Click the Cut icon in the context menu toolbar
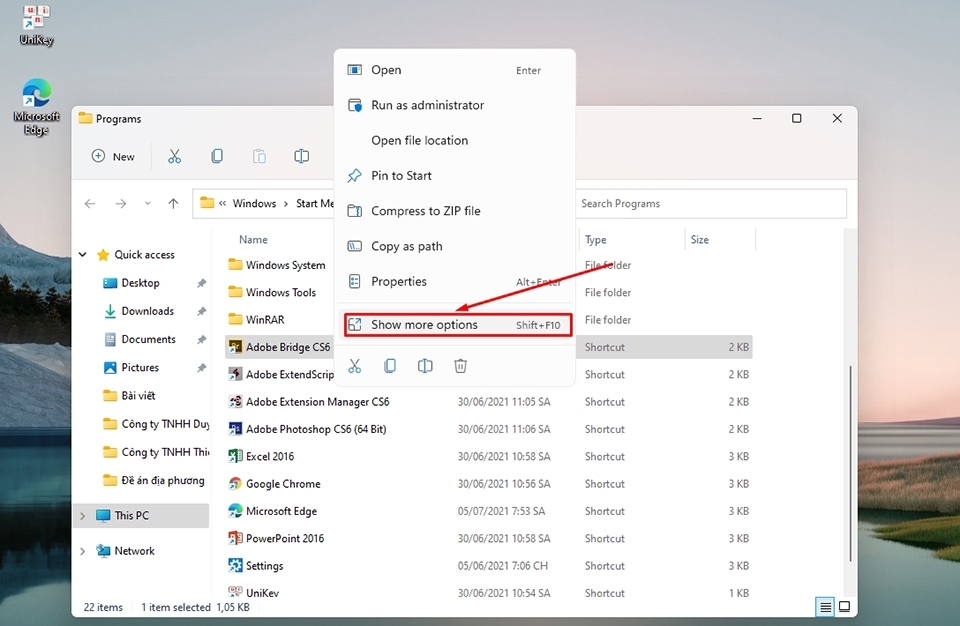Image resolution: width=960 pixels, height=626 pixels. [x=355, y=366]
